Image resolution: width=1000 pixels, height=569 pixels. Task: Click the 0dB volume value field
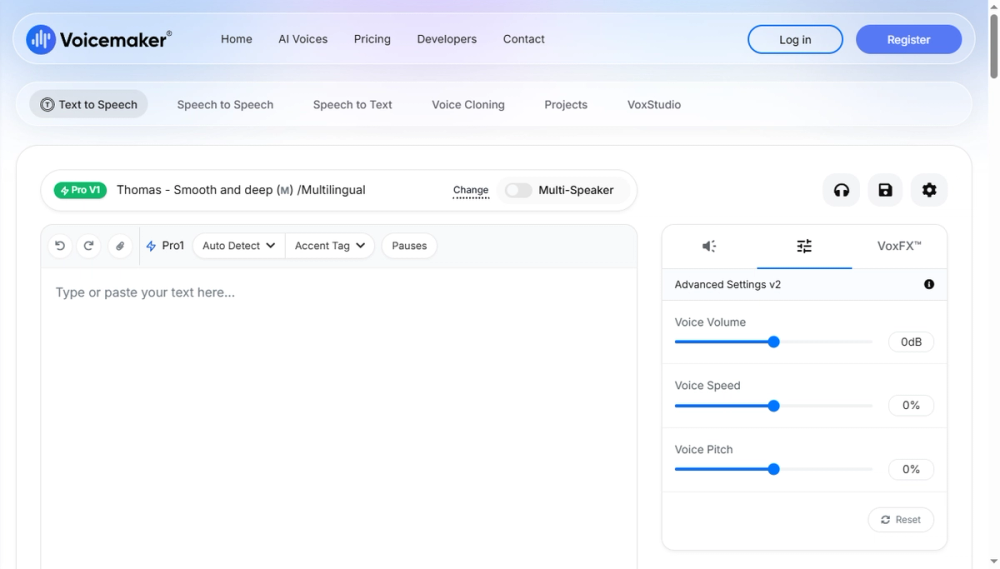911,342
